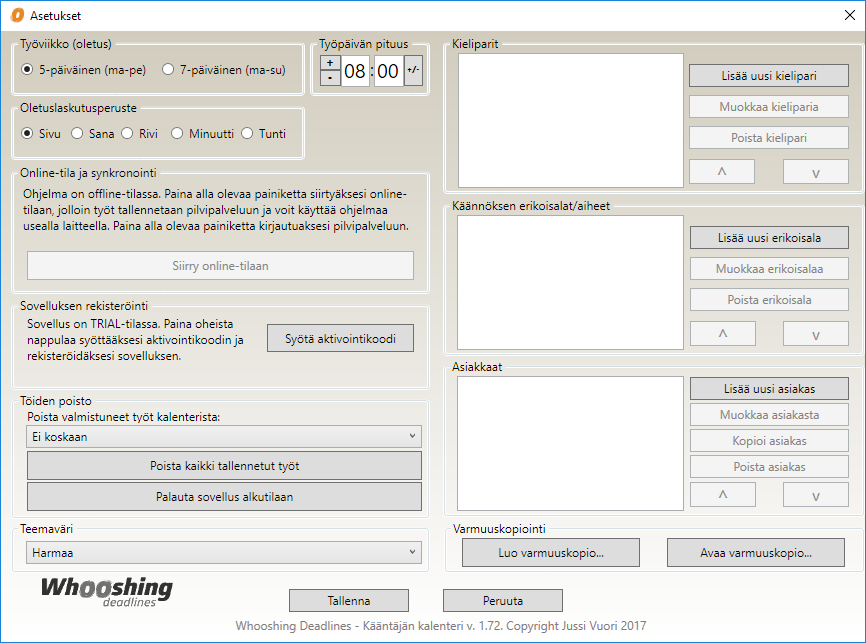866x643 pixels.
Task: Choose Sana as default billing basis
Action: coord(77,133)
